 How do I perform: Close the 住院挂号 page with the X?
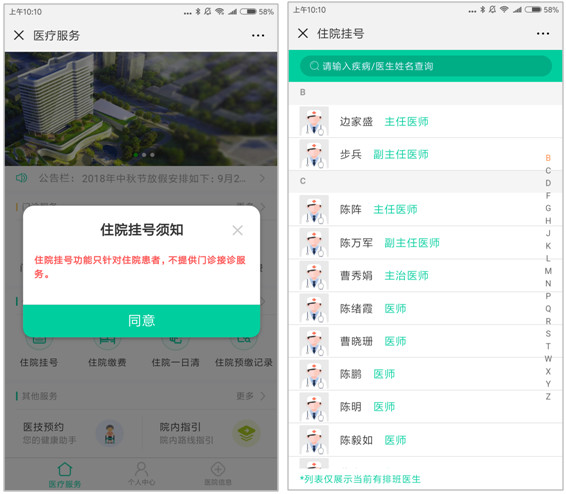303,34
